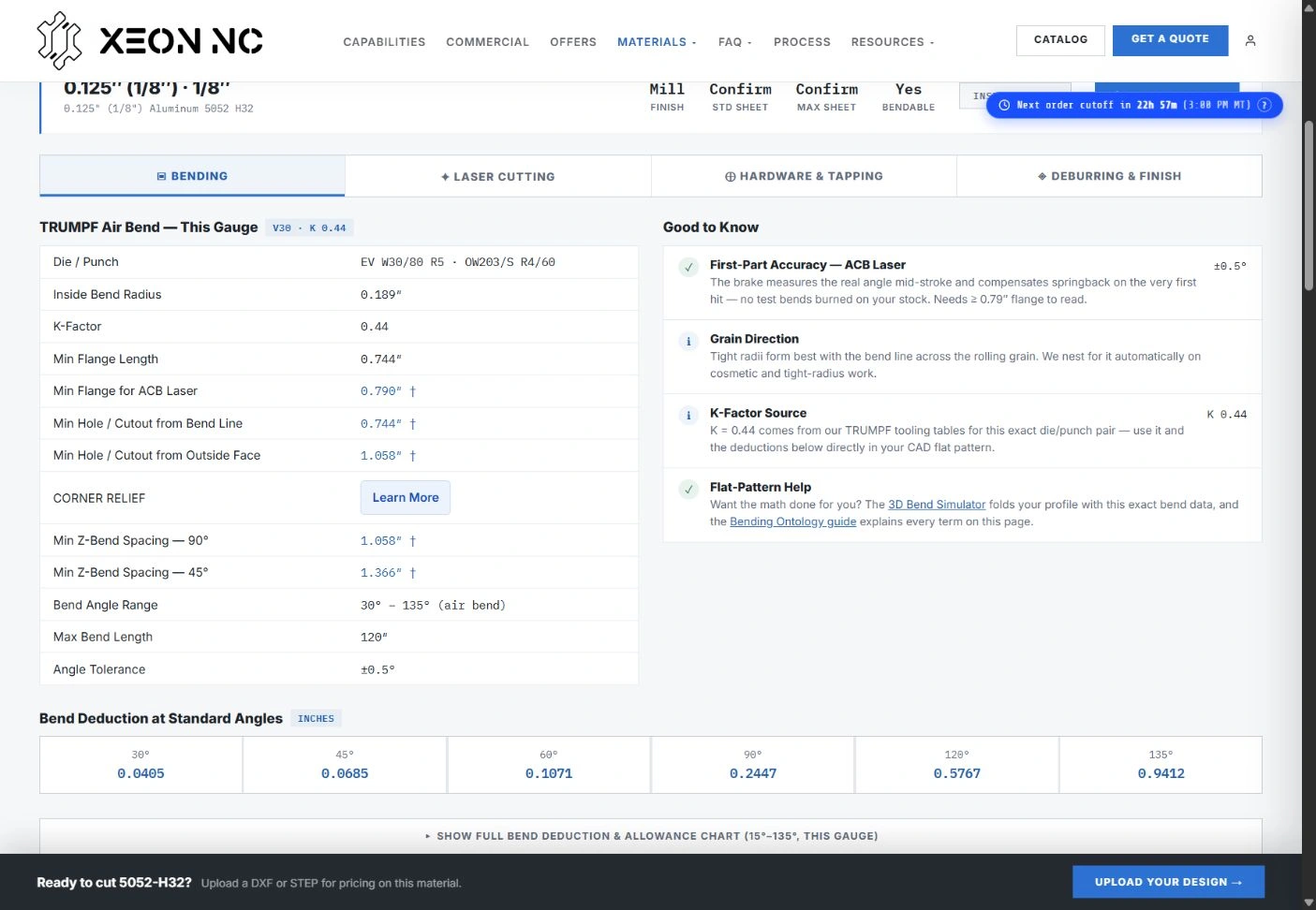Click the "V30 · K 0.44" badge

pyautogui.click(x=309, y=227)
